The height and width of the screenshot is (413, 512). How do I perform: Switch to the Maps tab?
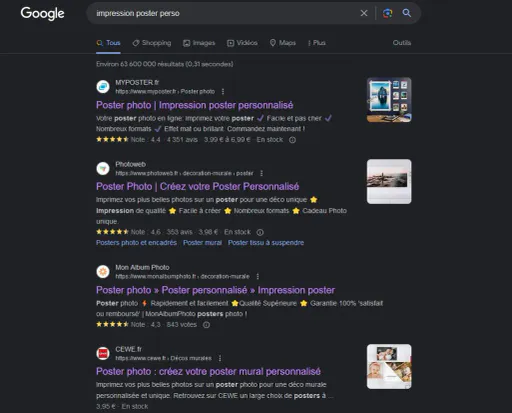coord(283,43)
